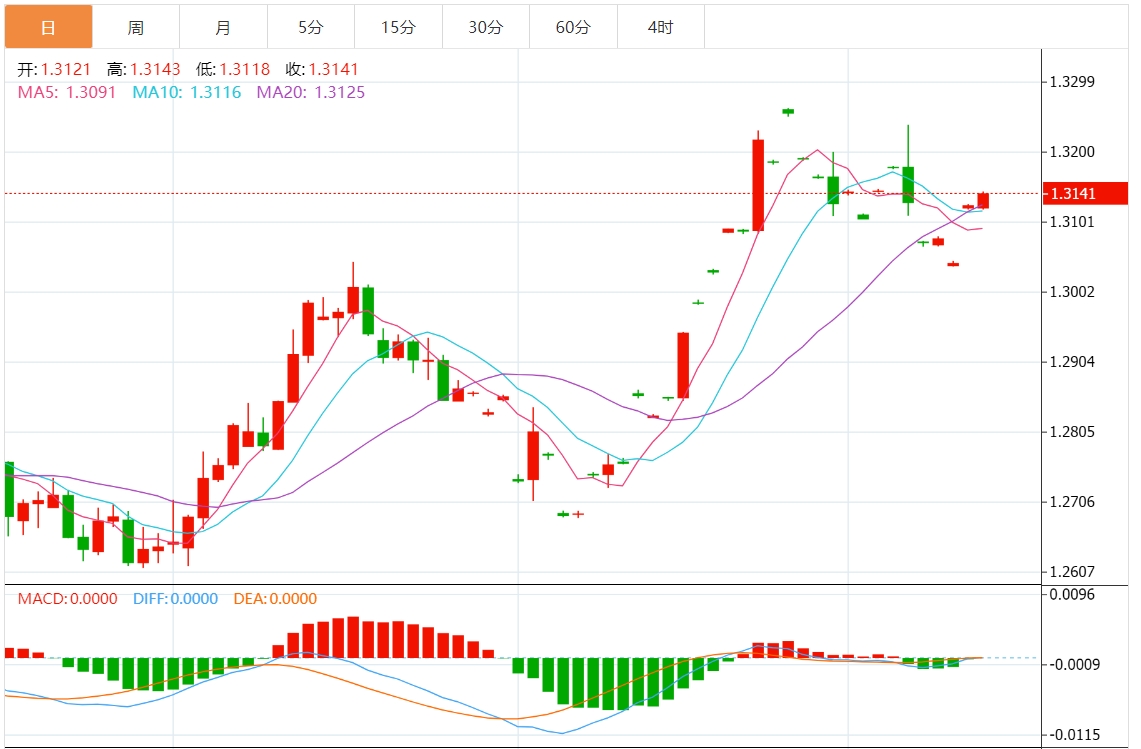
Task: Click the 1.3101 price axis label
Action: tap(1072, 221)
